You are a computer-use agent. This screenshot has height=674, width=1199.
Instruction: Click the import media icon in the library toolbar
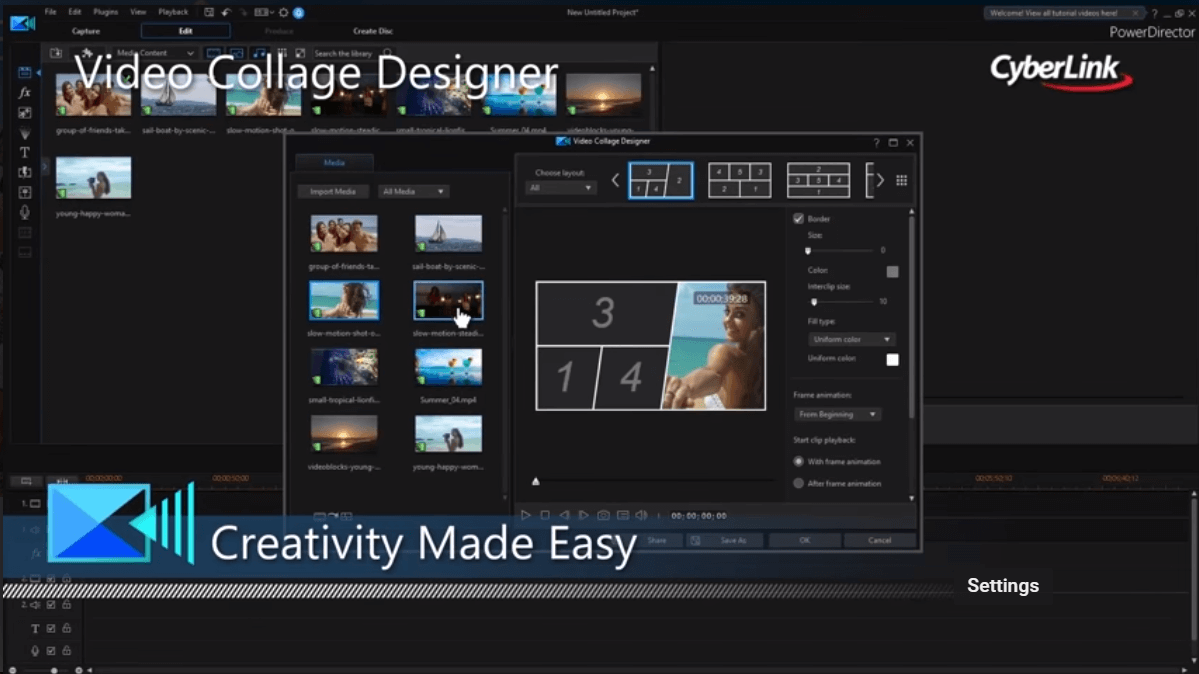[x=56, y=53]
